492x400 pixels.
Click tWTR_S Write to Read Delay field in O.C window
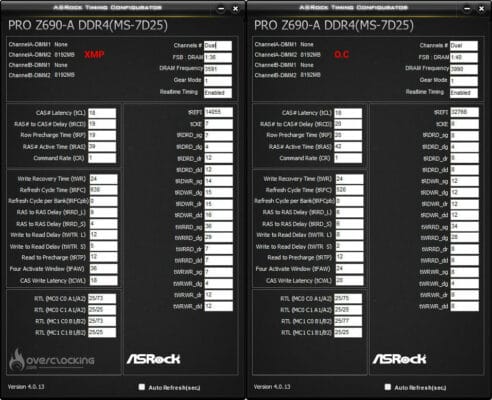349,246
